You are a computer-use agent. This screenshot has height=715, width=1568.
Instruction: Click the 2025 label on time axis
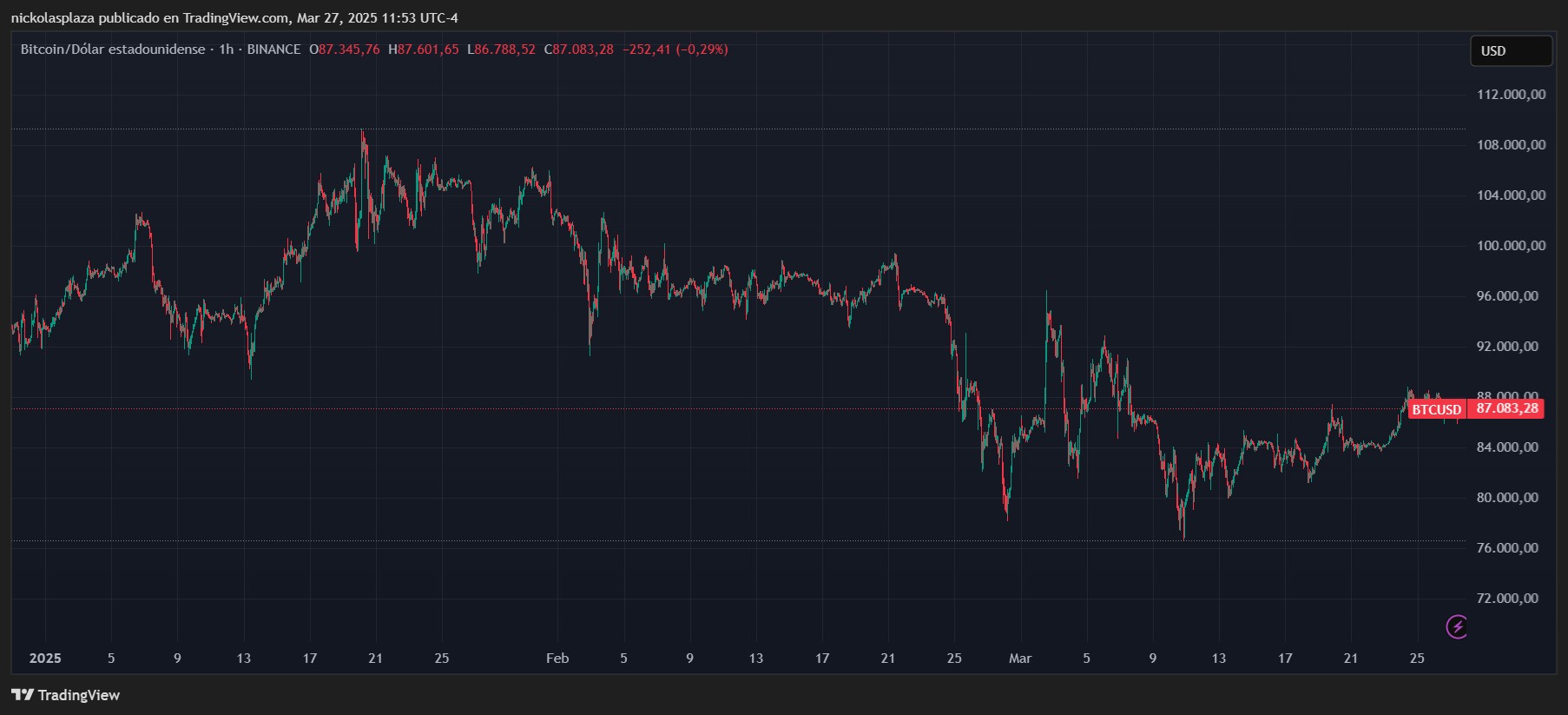(x=45, y=659)
